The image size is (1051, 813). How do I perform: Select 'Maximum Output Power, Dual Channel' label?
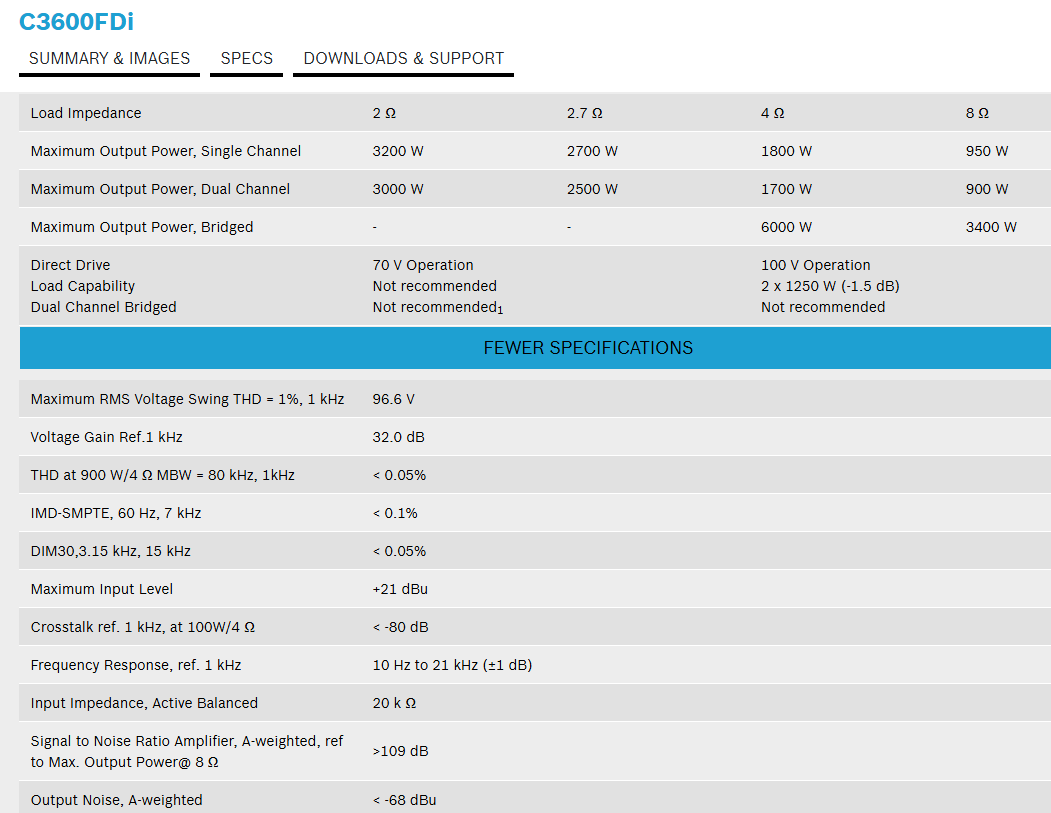pyautogui.click(x=160, y=190)
